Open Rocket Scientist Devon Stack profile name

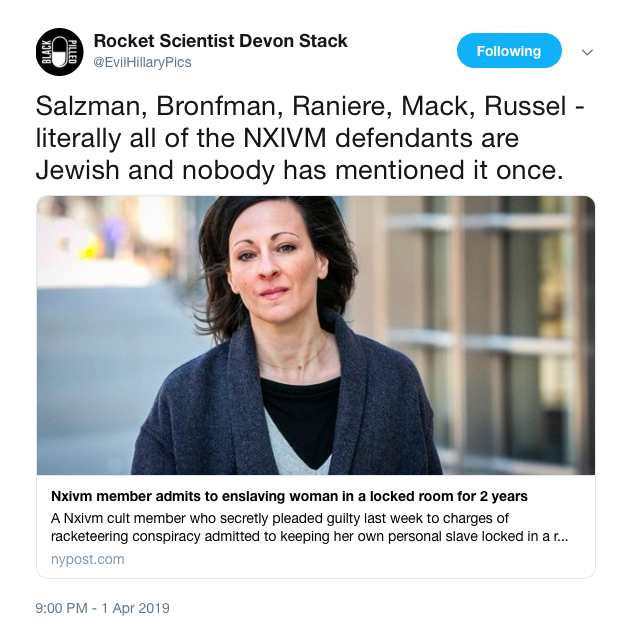[x=220, y=41]
